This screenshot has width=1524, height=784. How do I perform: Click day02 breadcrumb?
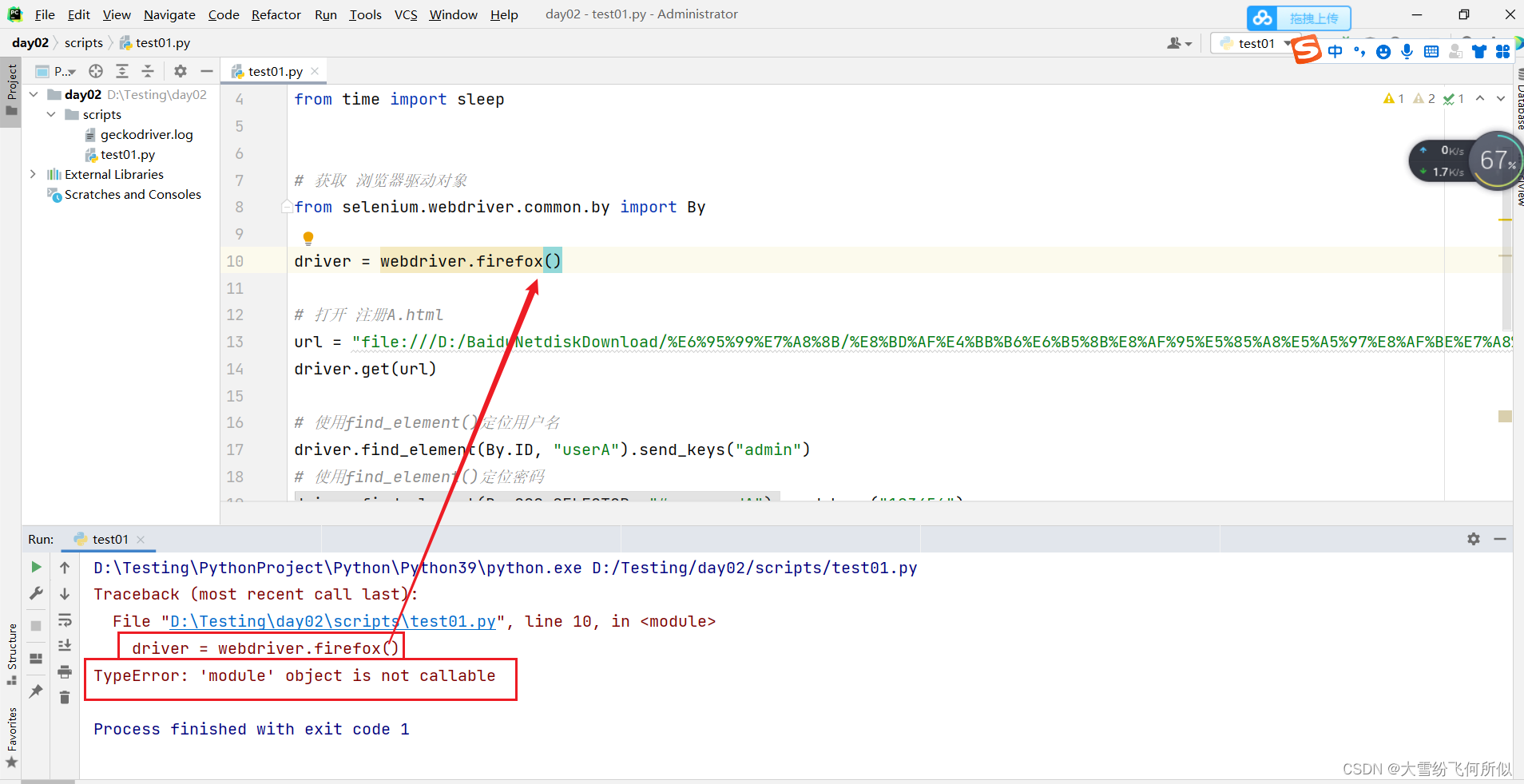[x=30, y=43]
